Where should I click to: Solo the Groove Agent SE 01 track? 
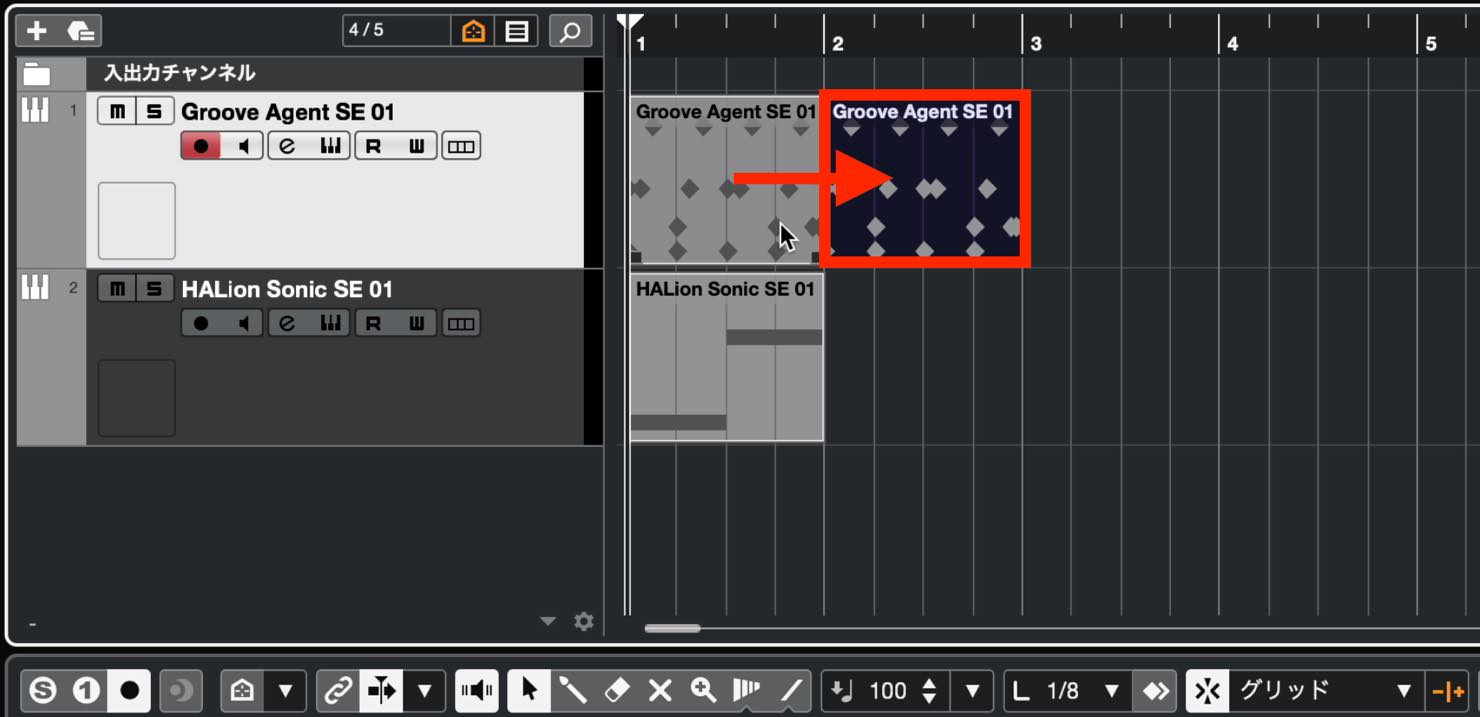click(154, 112)
